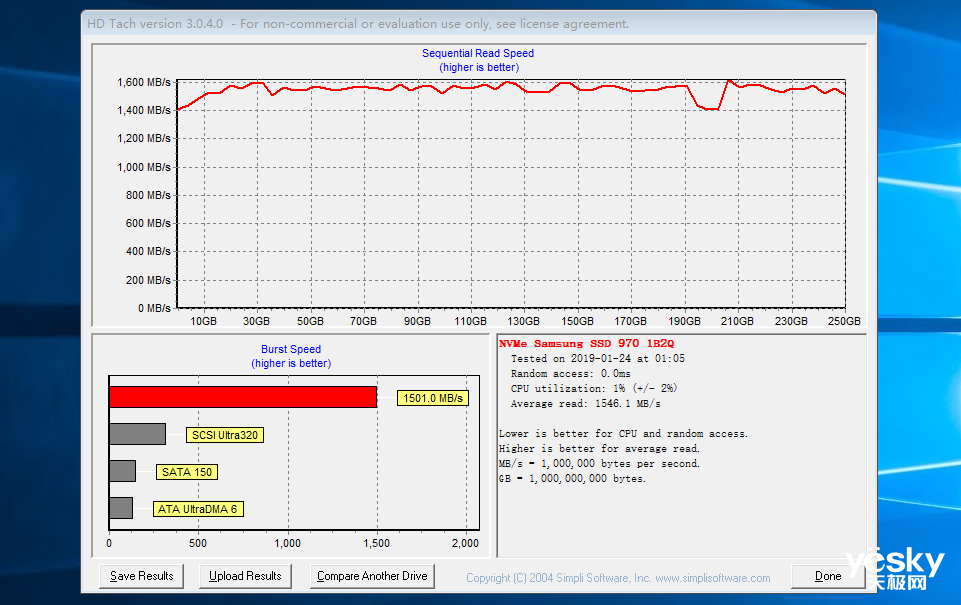Click the "30GB" axis label

coord(256,321)
